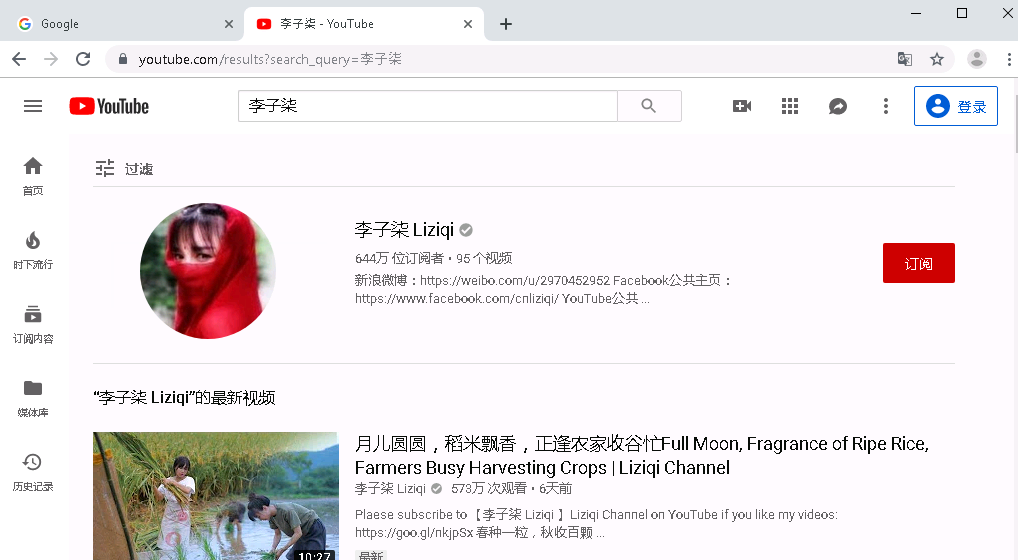This screenshot has height=560, width=1018.
Task: Click into the YouTube search field
Action: [x=427, y=106]
